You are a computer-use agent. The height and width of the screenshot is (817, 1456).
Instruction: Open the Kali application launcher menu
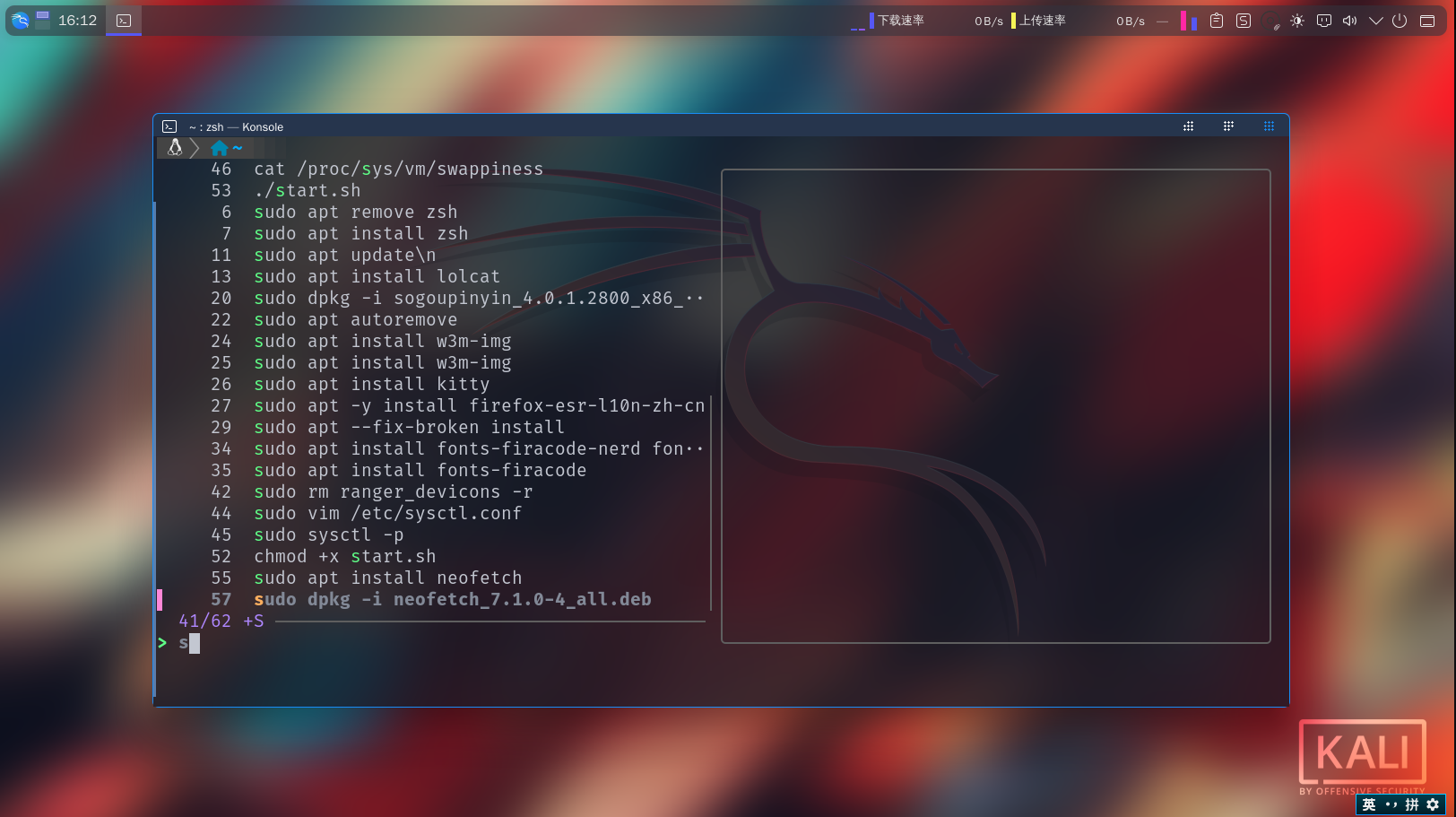pyautogui.click(x=18, y=20)
